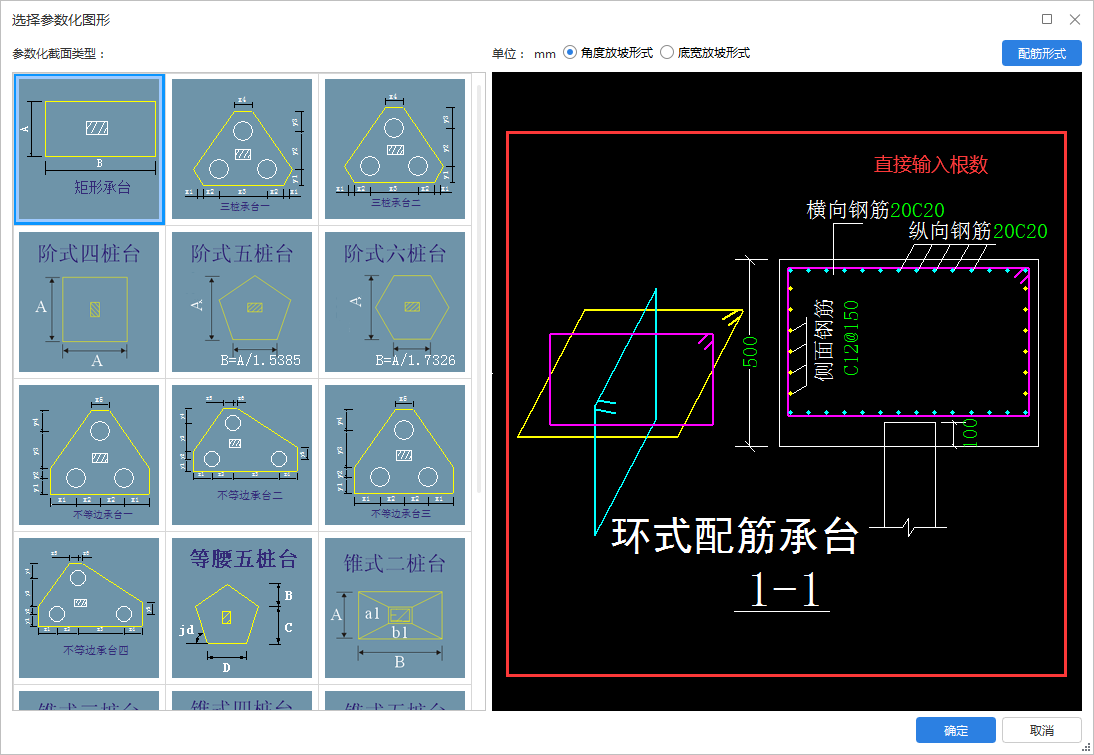The image size is (1094, 755).
Task: Click the 直接输入根数 red label
Action: click(x=931, y=165)
